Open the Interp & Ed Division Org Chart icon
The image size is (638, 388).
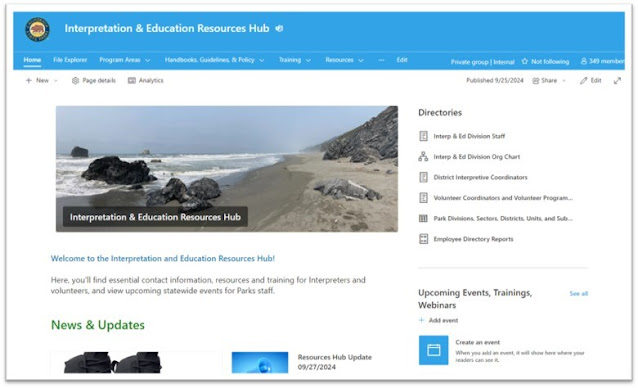coord(423,157)
